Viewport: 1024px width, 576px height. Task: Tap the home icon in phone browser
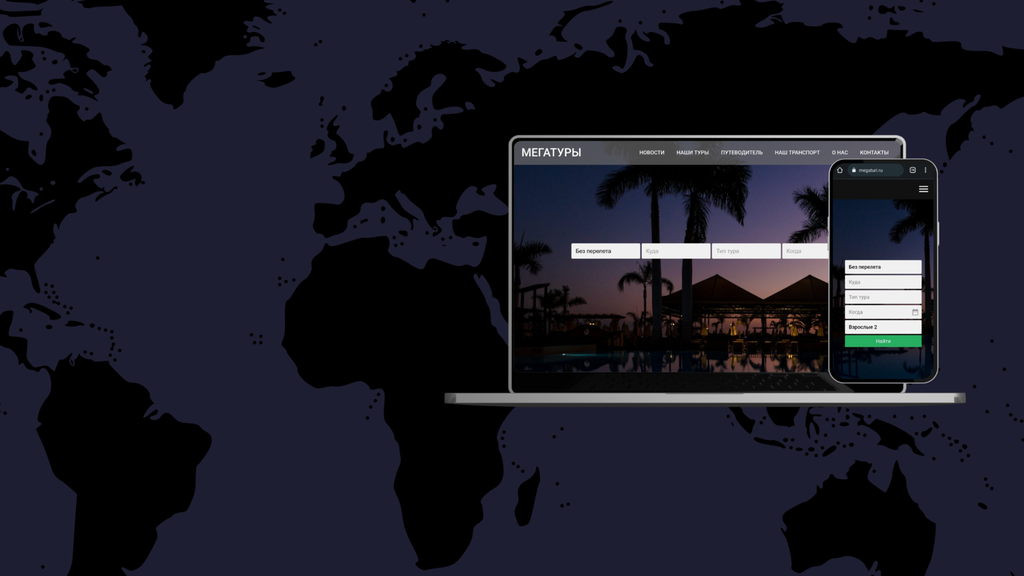coord(840,170)
